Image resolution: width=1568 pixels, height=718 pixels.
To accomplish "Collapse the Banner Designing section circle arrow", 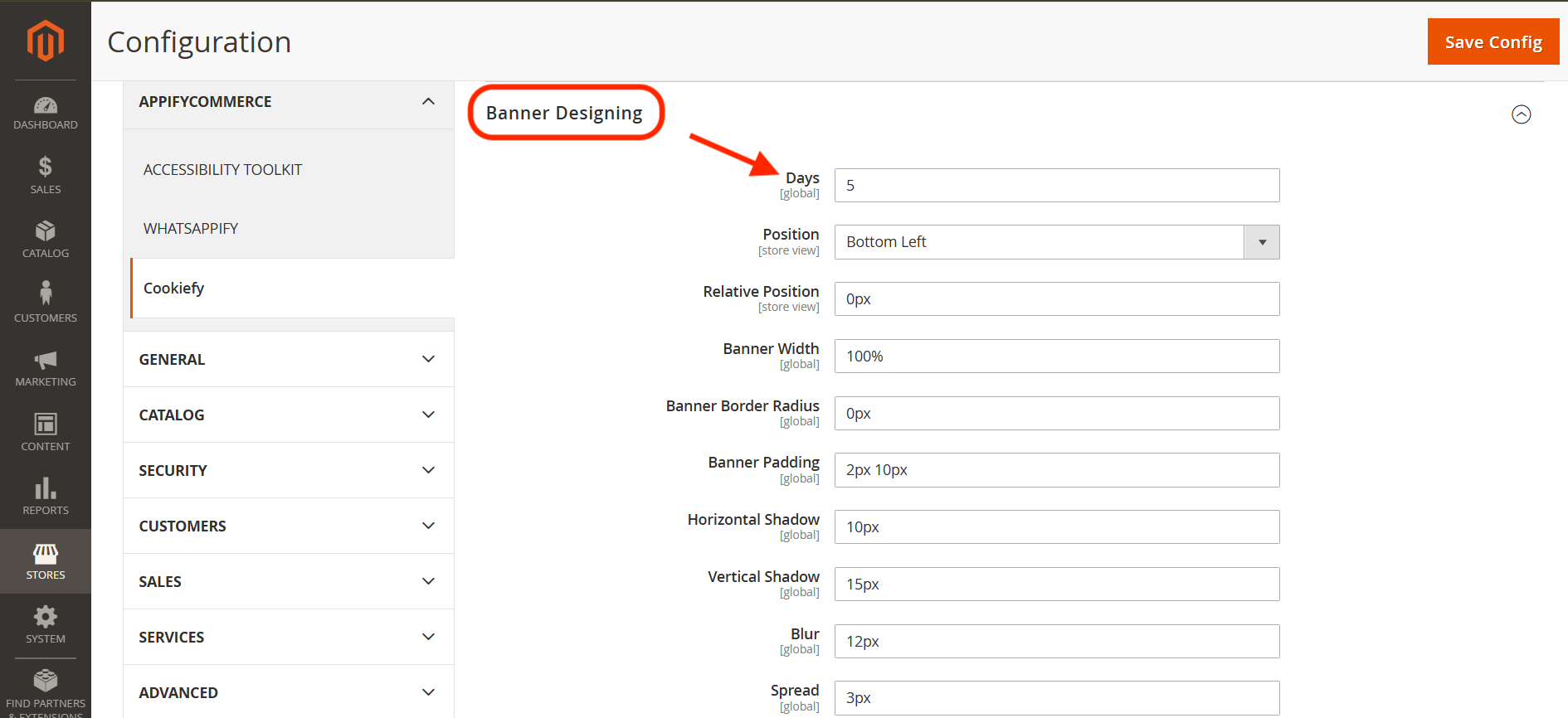I will coord(1521,114).
